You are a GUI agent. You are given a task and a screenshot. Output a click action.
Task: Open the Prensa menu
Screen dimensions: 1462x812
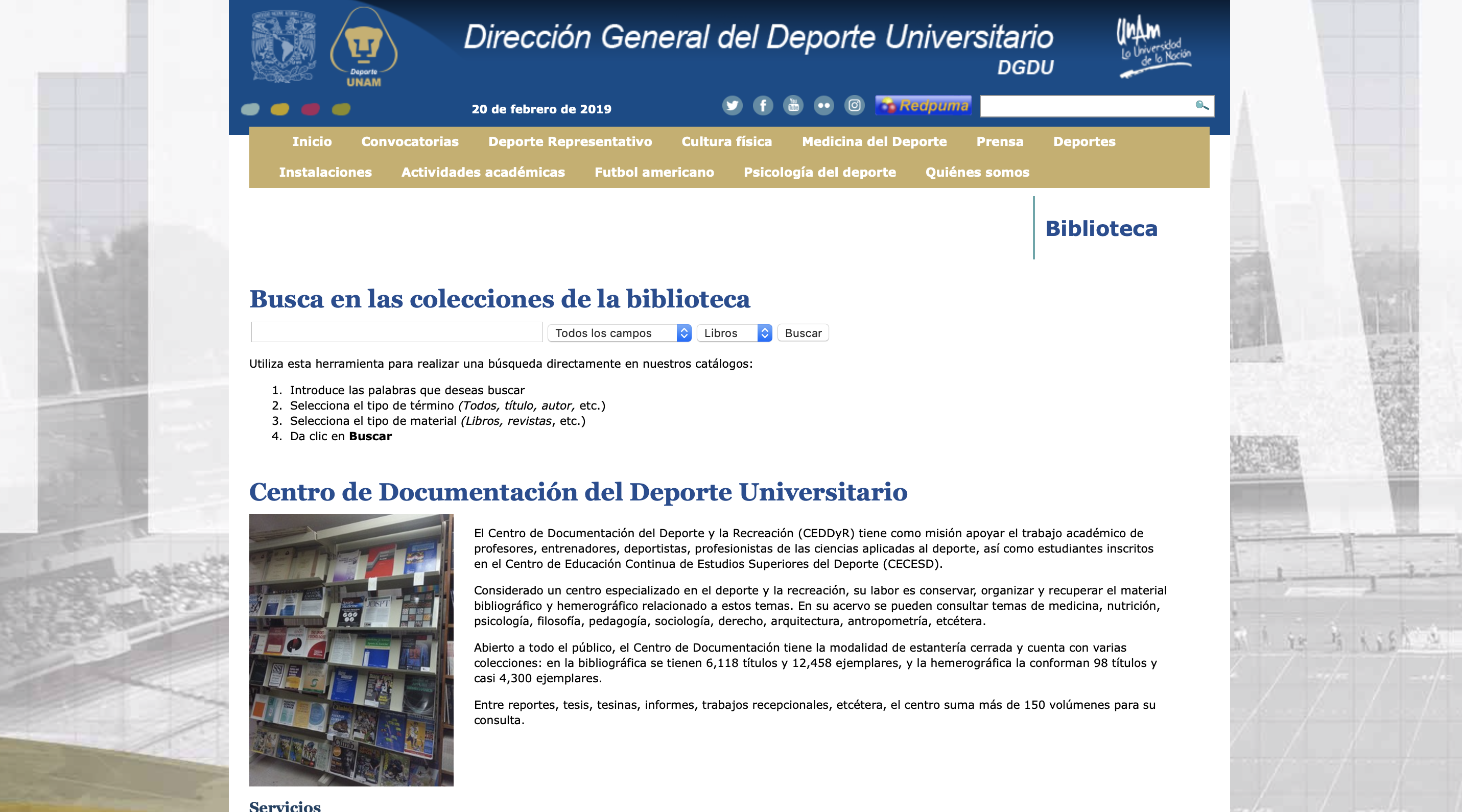[1000, 142]
